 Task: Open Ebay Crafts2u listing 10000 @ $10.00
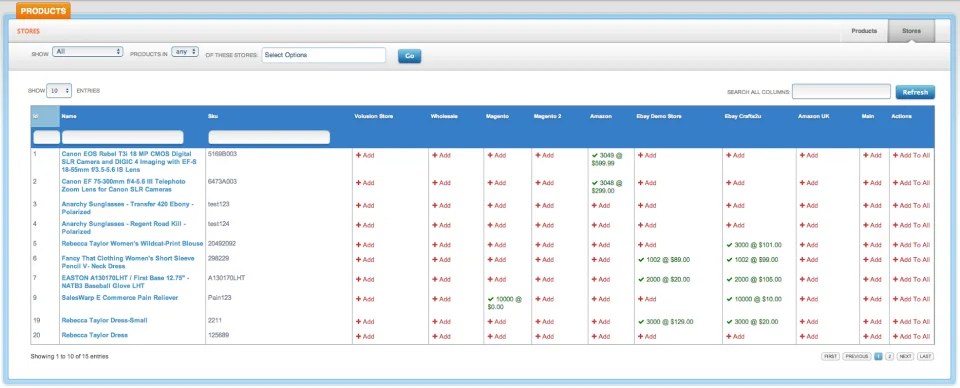point(754,299)
